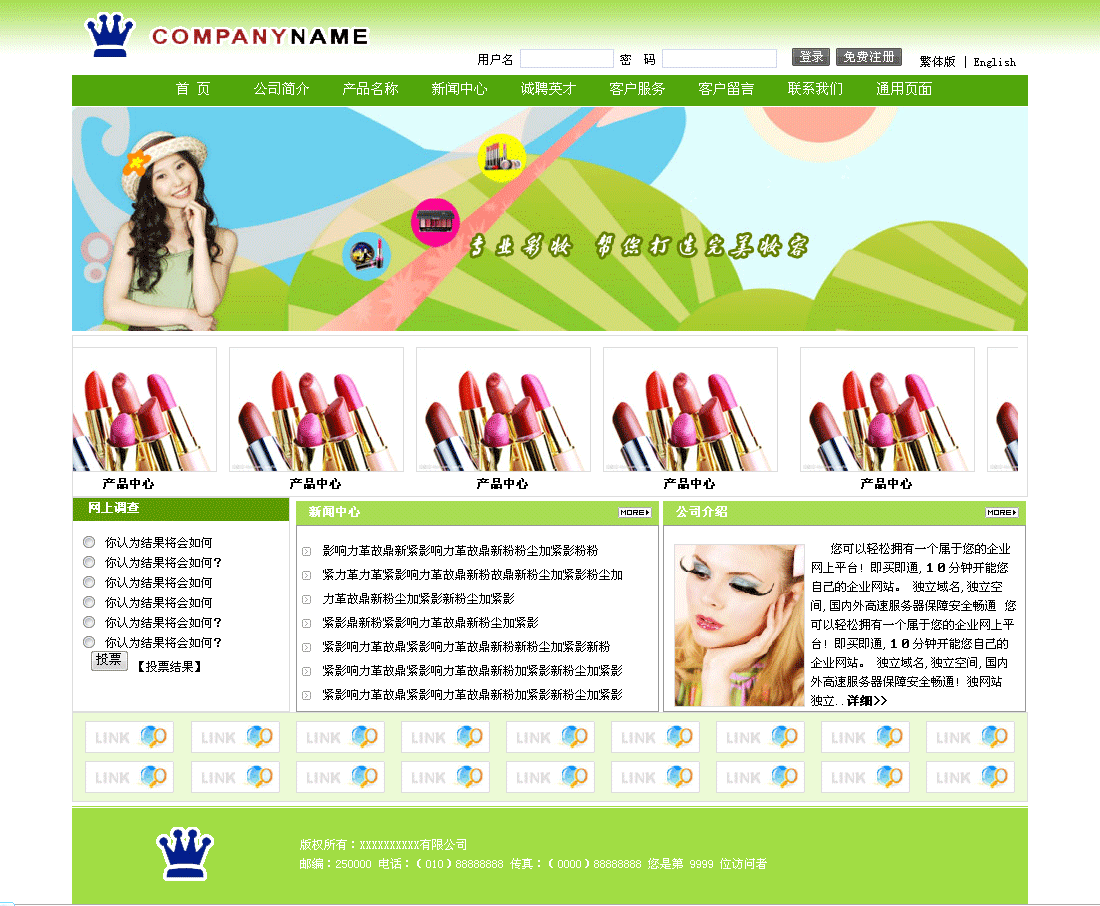
Task: Click the yellow circle cosmetics icon in banner
Action: [x=502, y=157]
